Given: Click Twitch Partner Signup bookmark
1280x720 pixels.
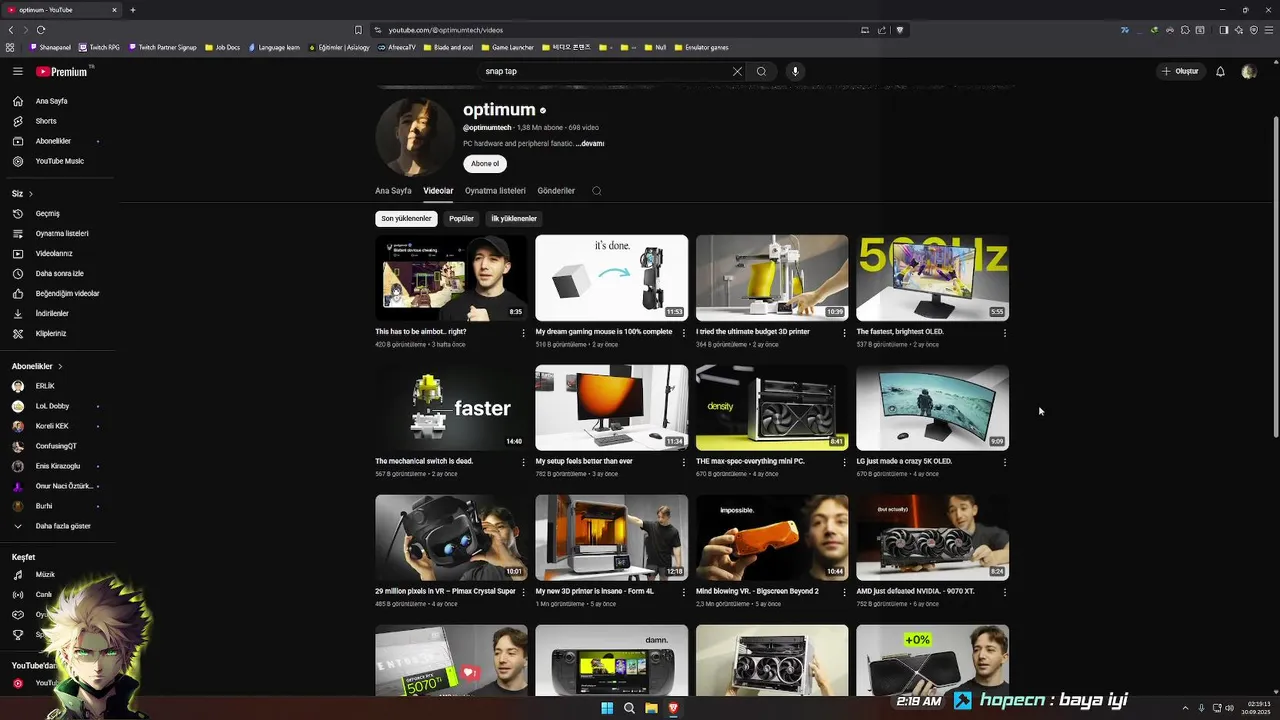Looking at the screenshot, I should coord(162,47).
